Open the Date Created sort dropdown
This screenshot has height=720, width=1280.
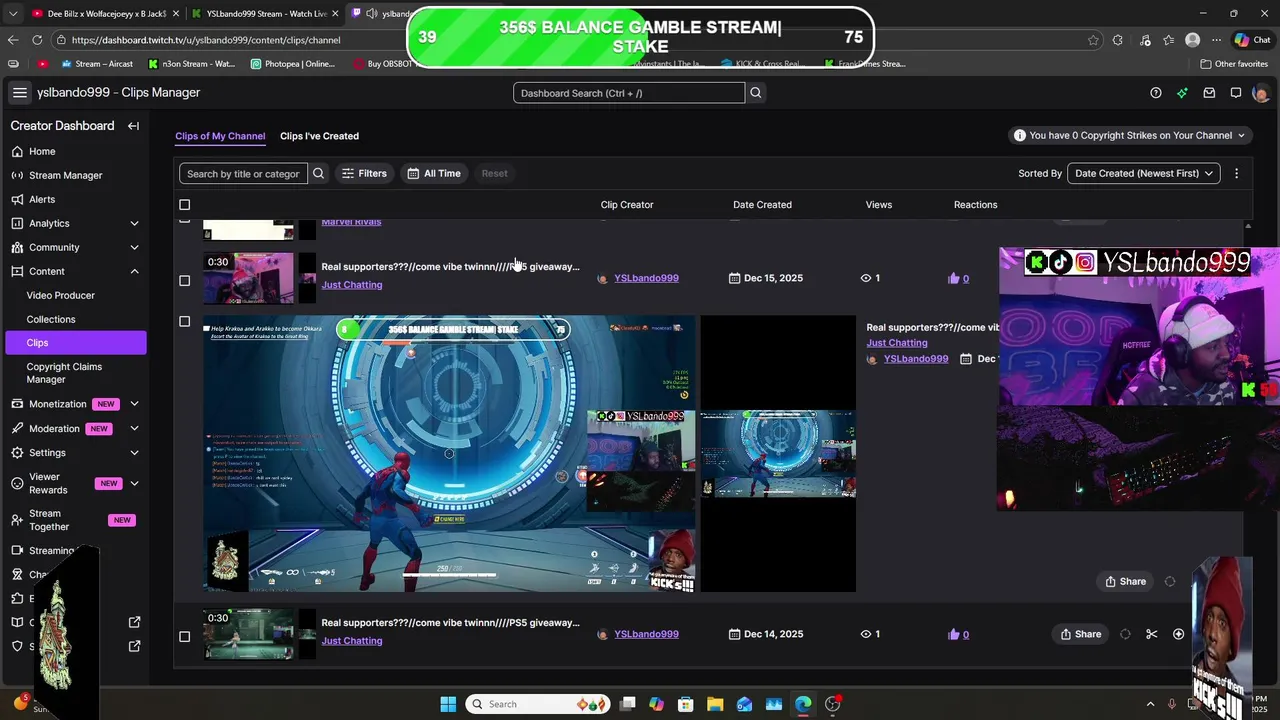[1144, 173]
